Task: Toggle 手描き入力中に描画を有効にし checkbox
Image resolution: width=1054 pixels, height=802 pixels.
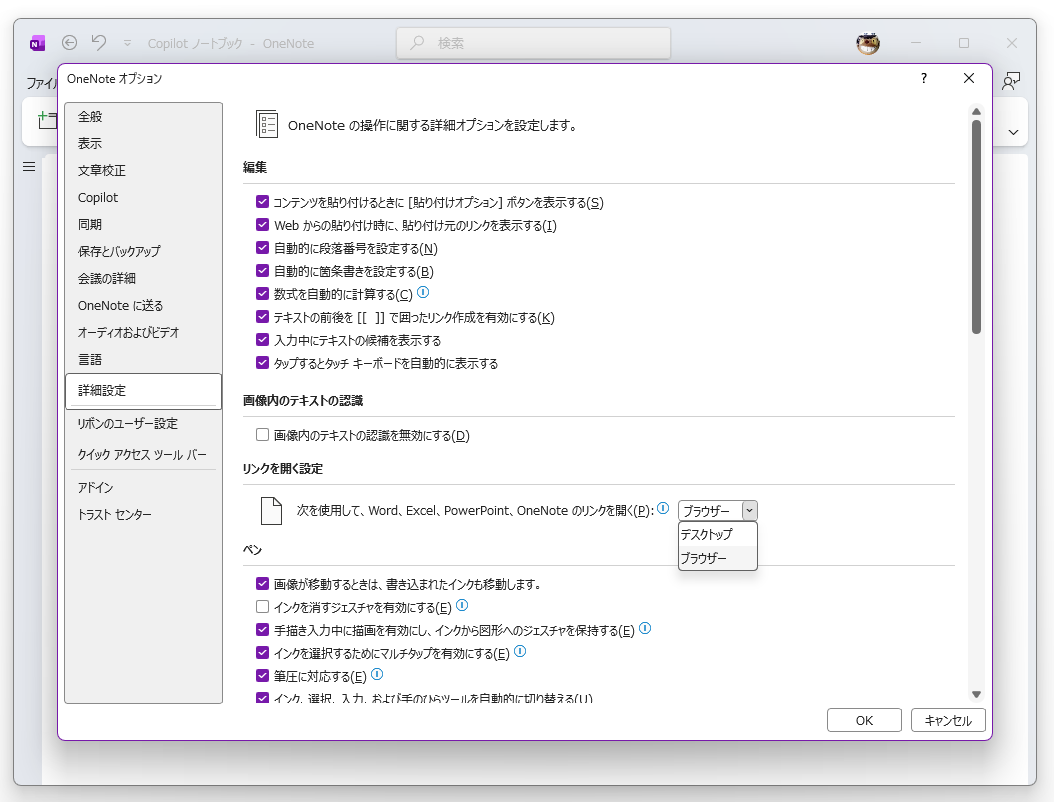Action: click(262, 630)
